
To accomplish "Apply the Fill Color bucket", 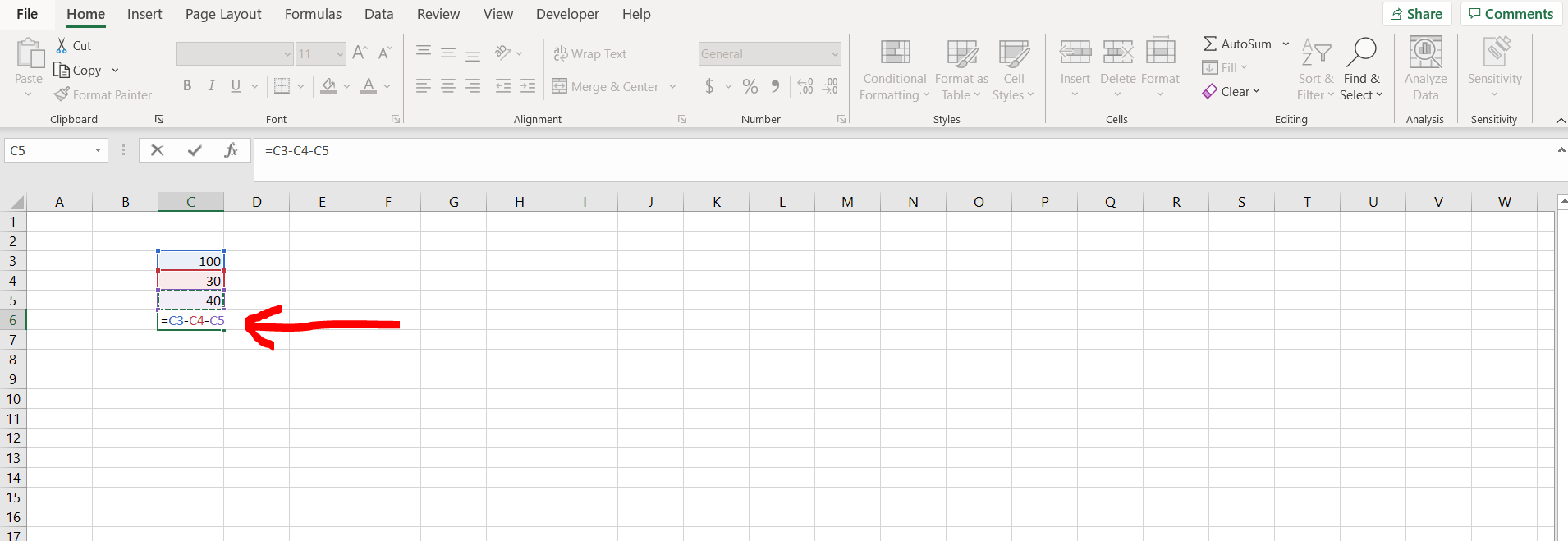I will click(x=328, y=86).
